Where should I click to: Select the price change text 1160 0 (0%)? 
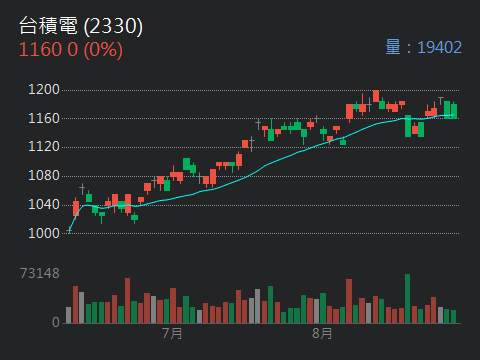71,50
